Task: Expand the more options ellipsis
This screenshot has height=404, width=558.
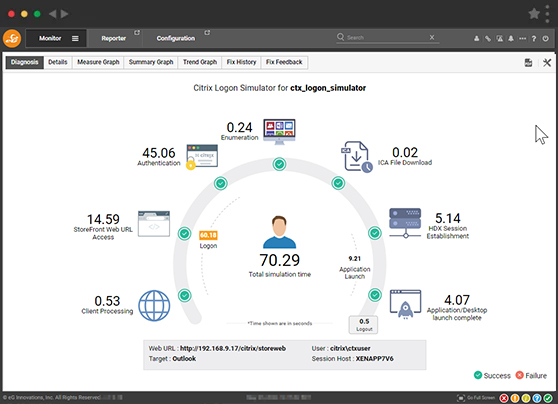Action: click(522, 38)
